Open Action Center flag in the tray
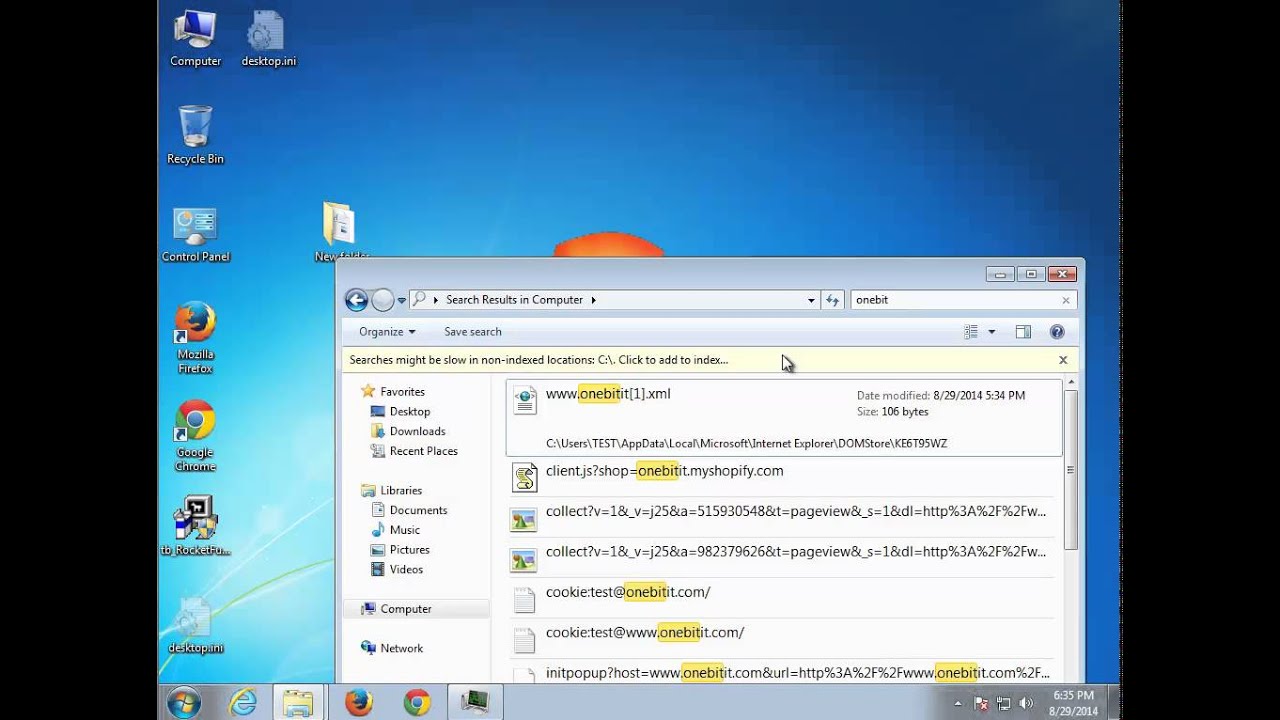 point(981,704)
